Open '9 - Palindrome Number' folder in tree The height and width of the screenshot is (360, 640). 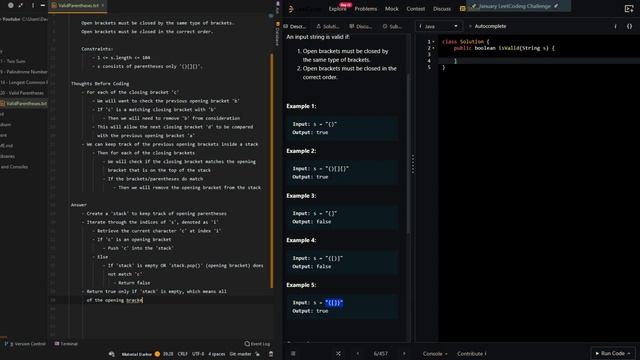24,72
